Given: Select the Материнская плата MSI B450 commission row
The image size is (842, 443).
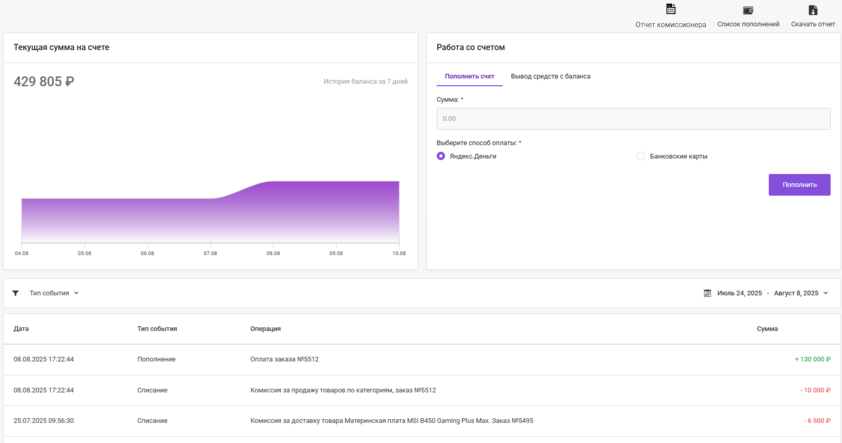Looking at the screenshot, I should coord(391,420).
